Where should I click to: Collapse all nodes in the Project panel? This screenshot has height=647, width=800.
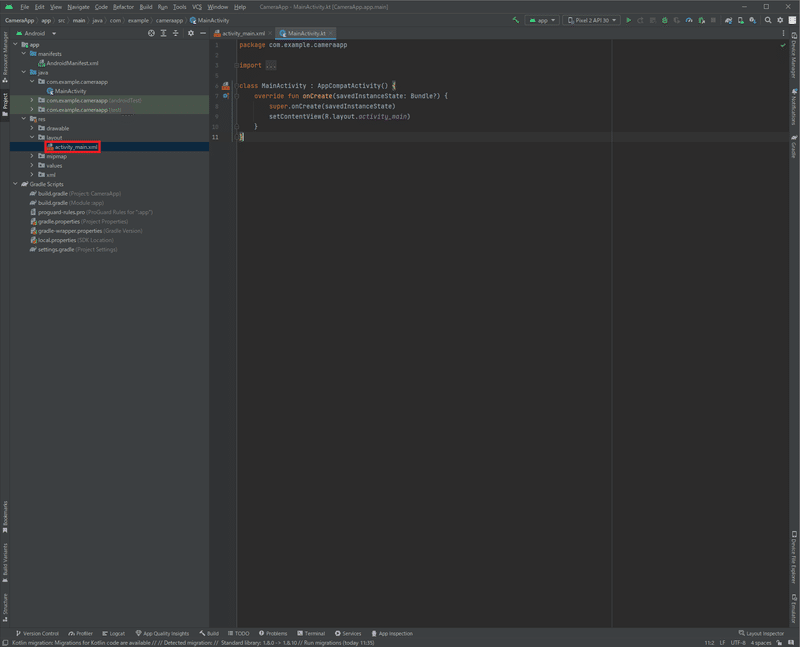pyautogui.click(x=174, y=33)
